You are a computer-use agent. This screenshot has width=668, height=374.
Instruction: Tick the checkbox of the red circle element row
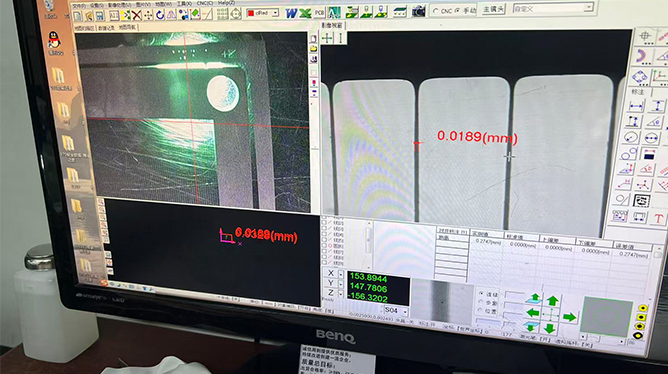[325, 246]
